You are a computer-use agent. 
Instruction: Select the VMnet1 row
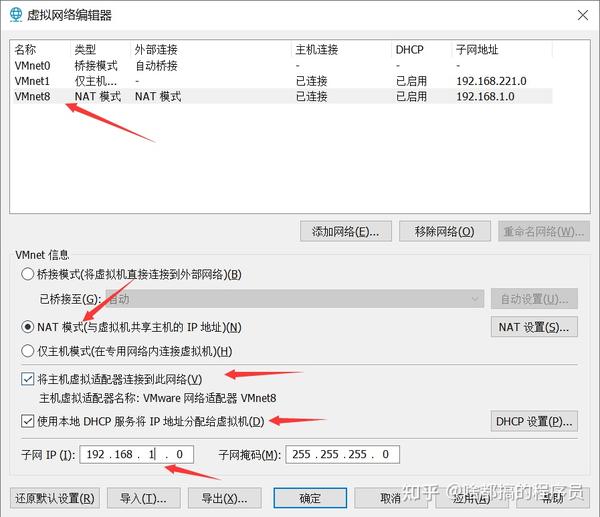(x=283, y=81)
